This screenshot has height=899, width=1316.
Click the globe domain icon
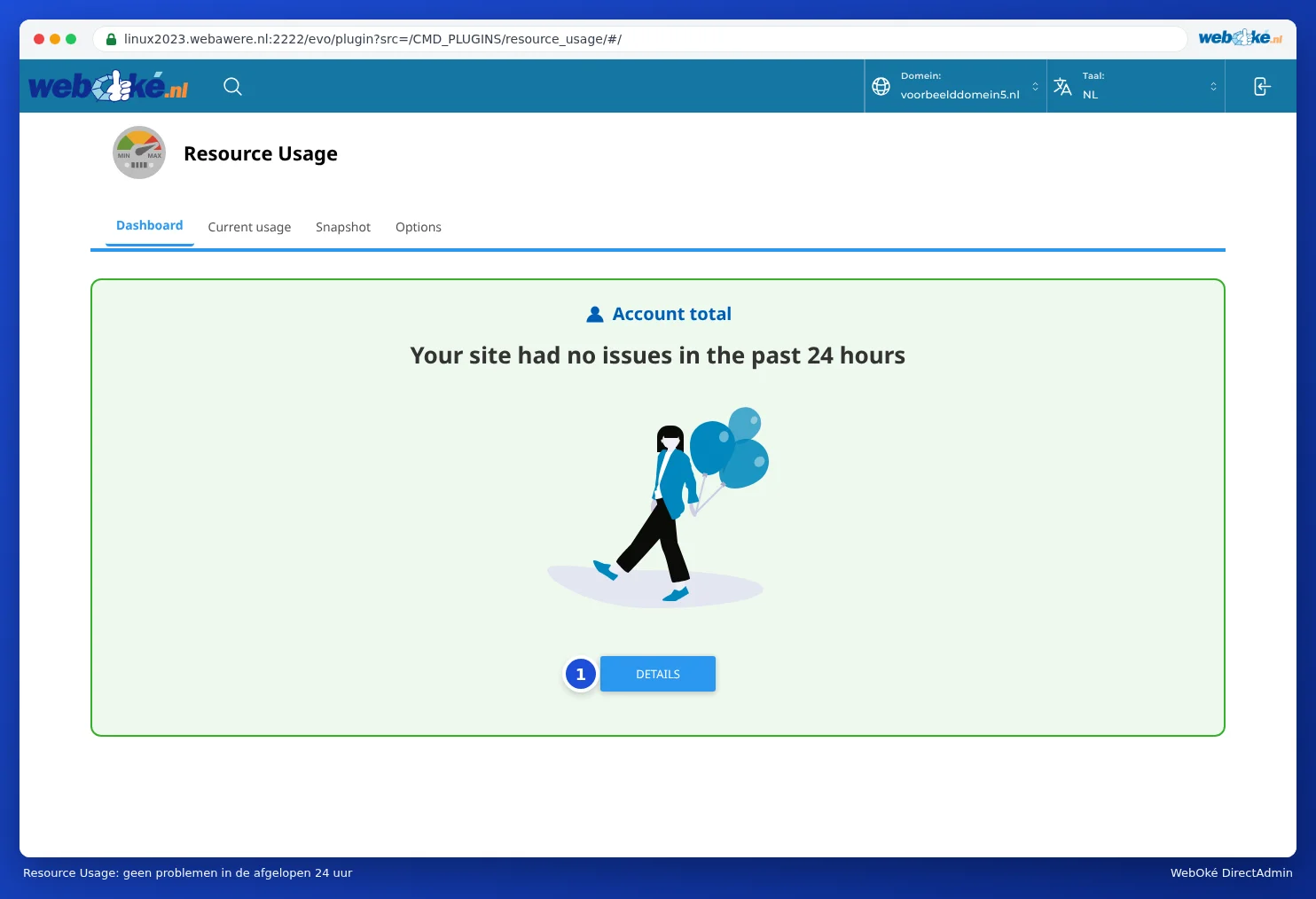click(x=881, y=86)
